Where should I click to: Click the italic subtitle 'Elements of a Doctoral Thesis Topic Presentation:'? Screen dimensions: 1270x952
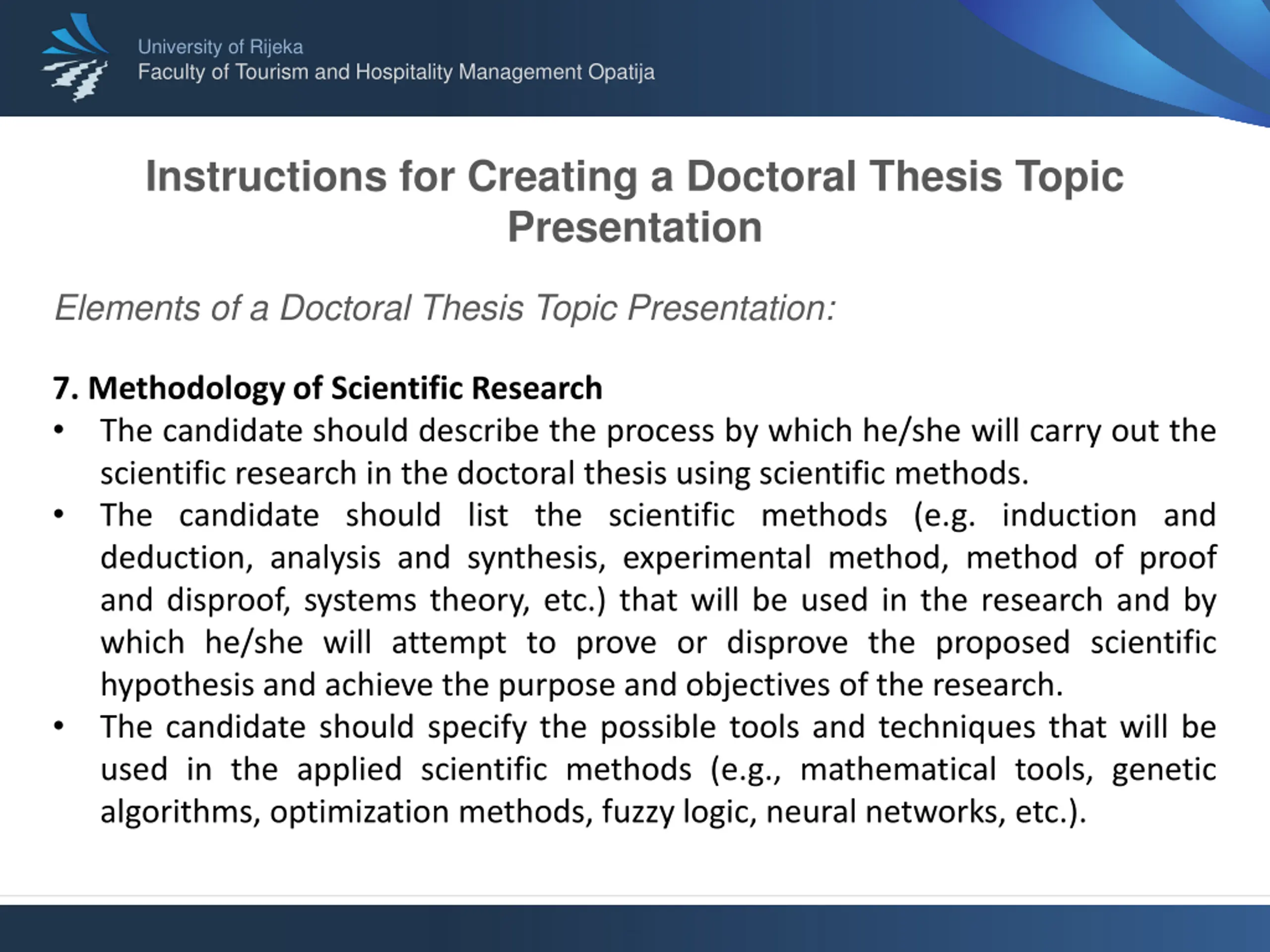click(445, 309)
